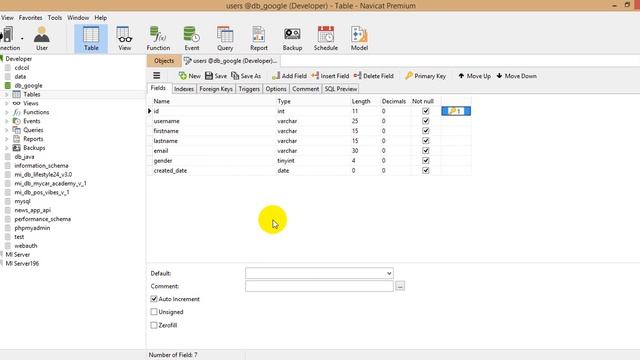The image size is (640, 360).
Task: Open the Default value dropdown
Action: point(389,273)
